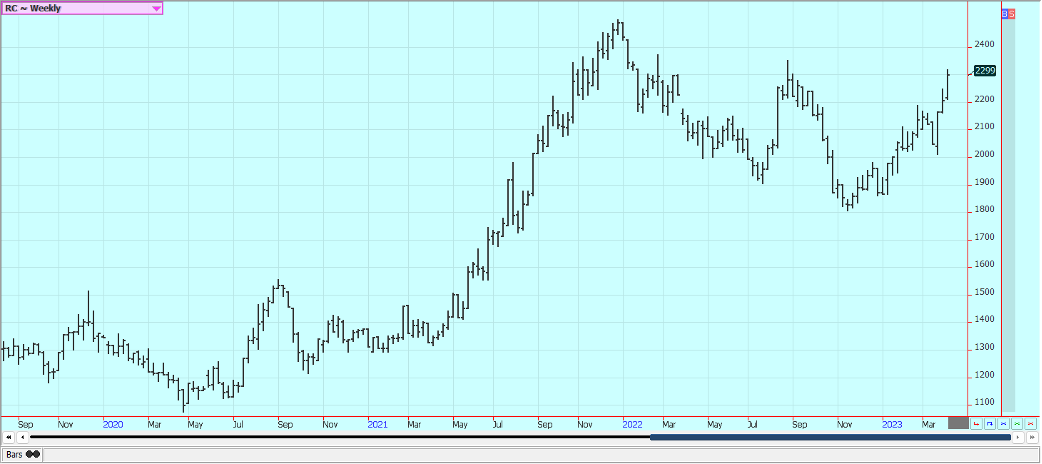Jump to chart start with double-left arrow

8,437
